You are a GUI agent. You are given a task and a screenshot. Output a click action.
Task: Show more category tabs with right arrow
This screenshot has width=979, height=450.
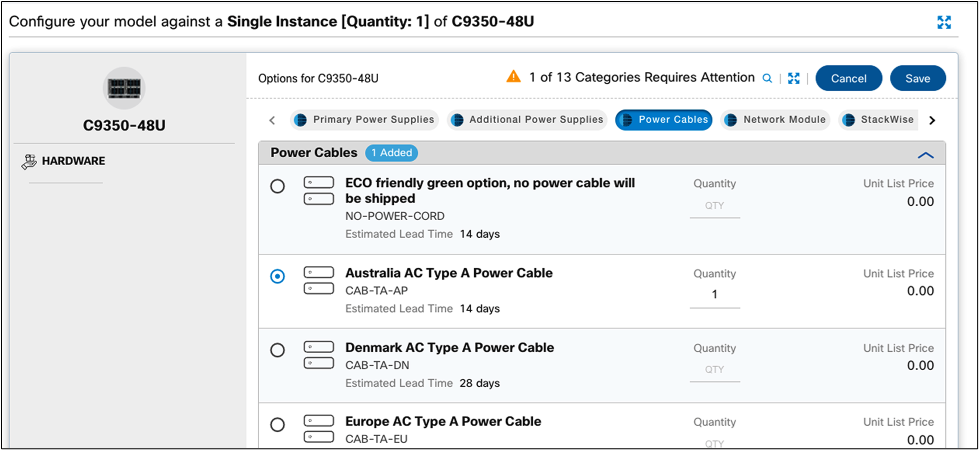click(932, 120)
